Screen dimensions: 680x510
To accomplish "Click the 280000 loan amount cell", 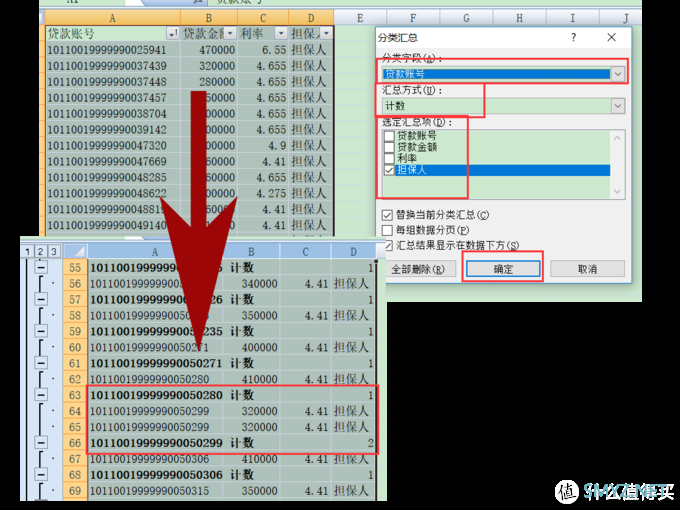I will [209, 82].
